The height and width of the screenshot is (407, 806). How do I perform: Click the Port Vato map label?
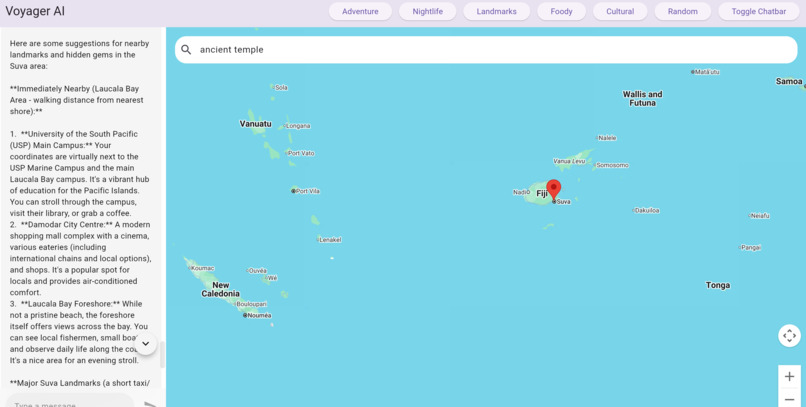point(300,153)
